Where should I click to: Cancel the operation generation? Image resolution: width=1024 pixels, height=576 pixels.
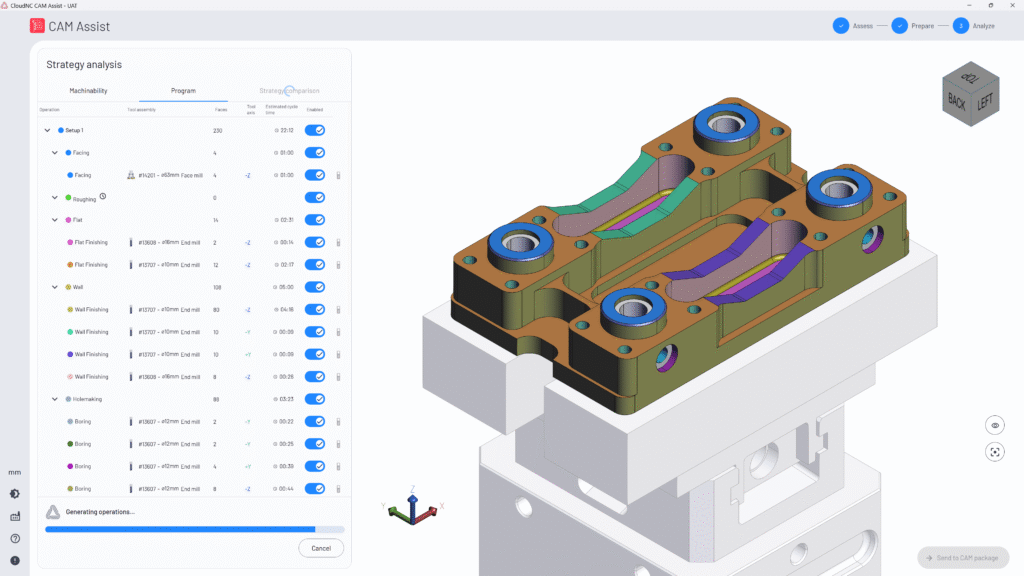321,548
